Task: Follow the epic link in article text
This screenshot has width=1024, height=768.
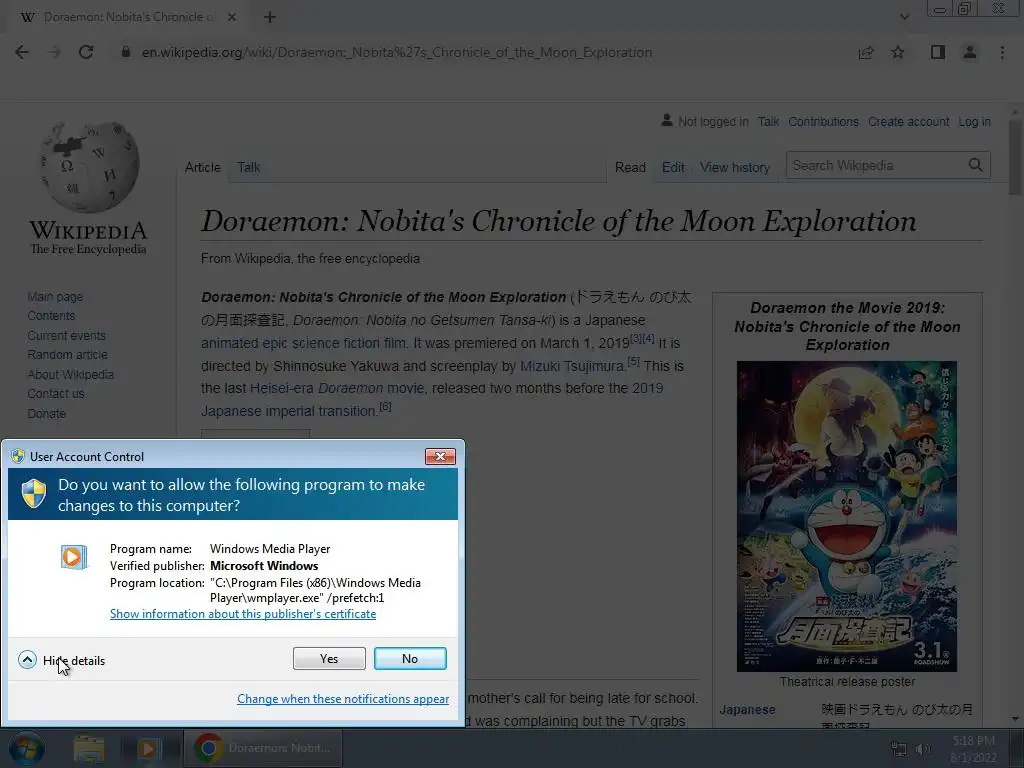Action: [275, 343]
